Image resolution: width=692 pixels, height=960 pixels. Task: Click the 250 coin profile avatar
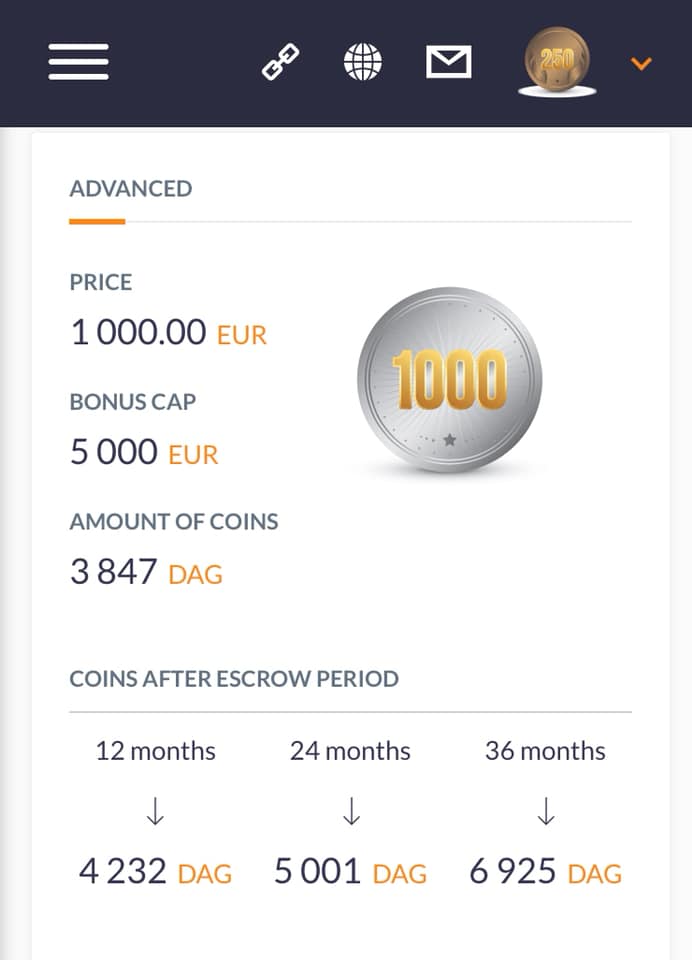(x=557, y=62)
